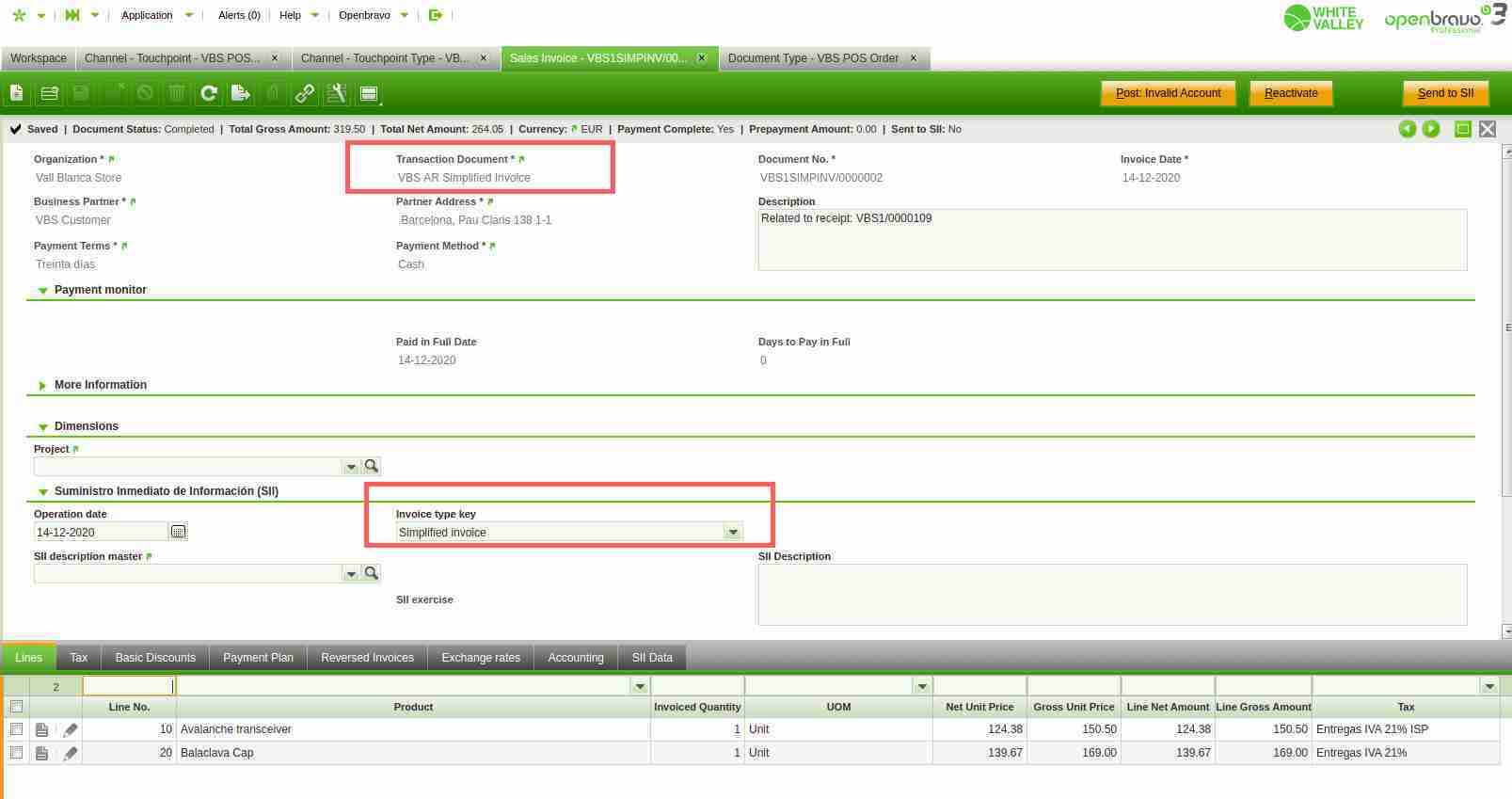Screen dimensions: 1512x799
Task: Click the Reactivate button
Action: (1291, 93)
